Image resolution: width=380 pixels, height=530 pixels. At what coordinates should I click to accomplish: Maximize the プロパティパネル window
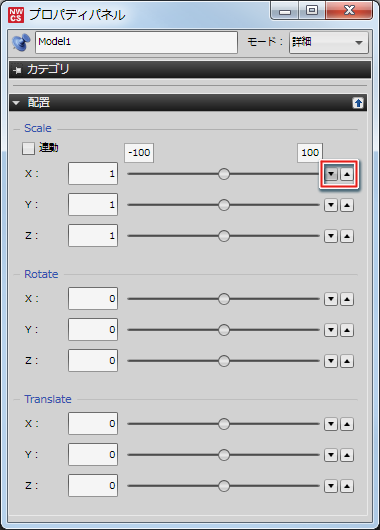tap(312, 10)
